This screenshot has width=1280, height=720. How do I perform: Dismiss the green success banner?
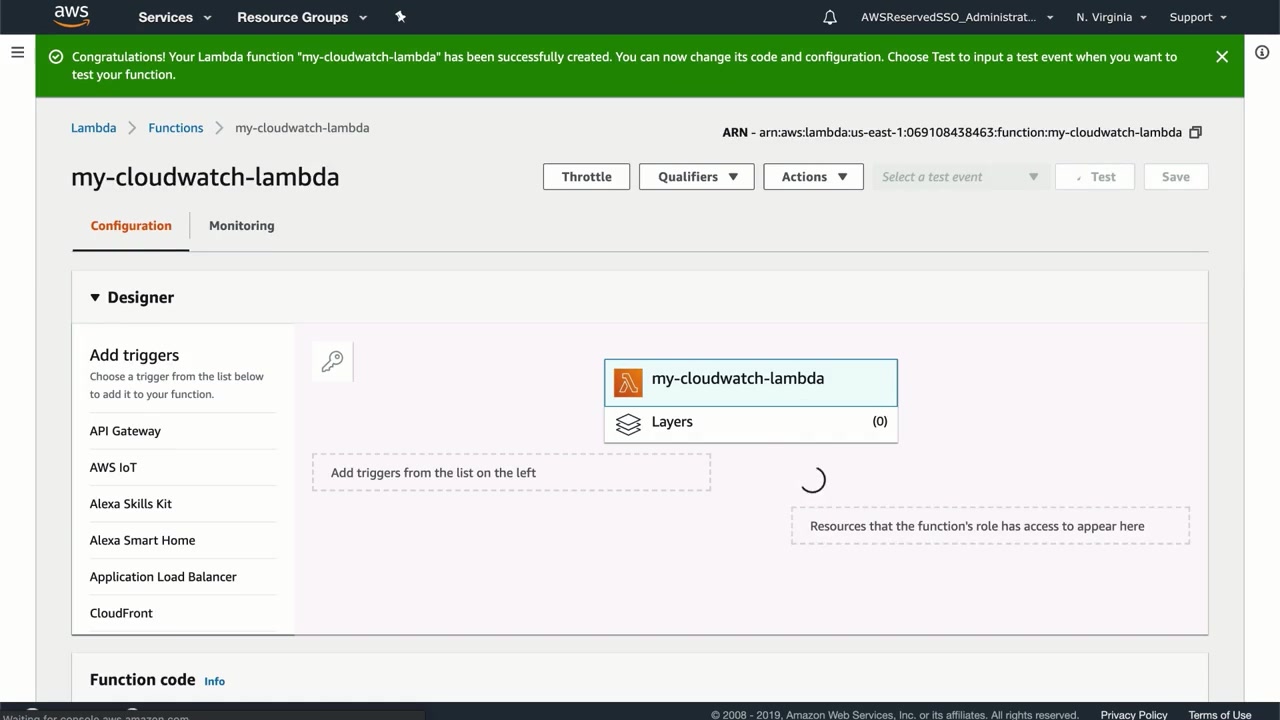(x=1222, y=57)
